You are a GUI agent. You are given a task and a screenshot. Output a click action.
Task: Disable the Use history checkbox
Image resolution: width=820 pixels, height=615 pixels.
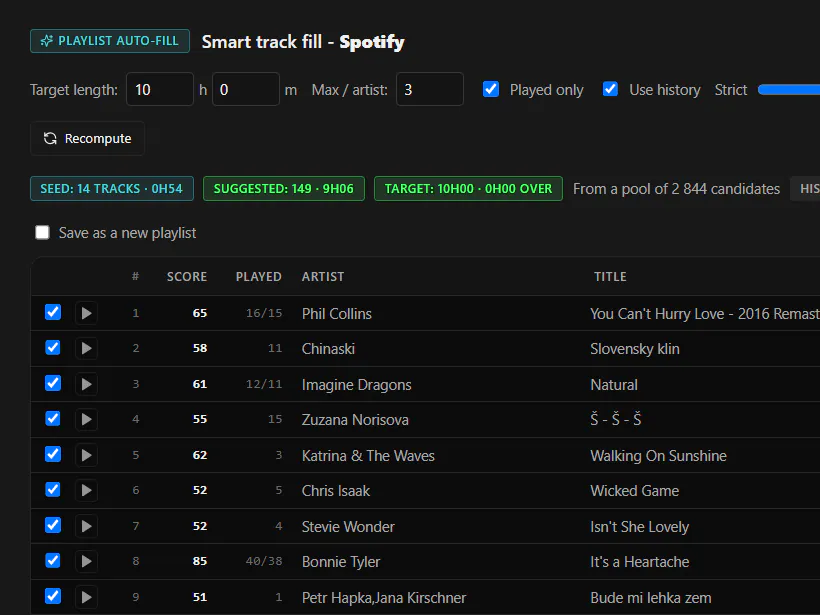click(610, 89)
